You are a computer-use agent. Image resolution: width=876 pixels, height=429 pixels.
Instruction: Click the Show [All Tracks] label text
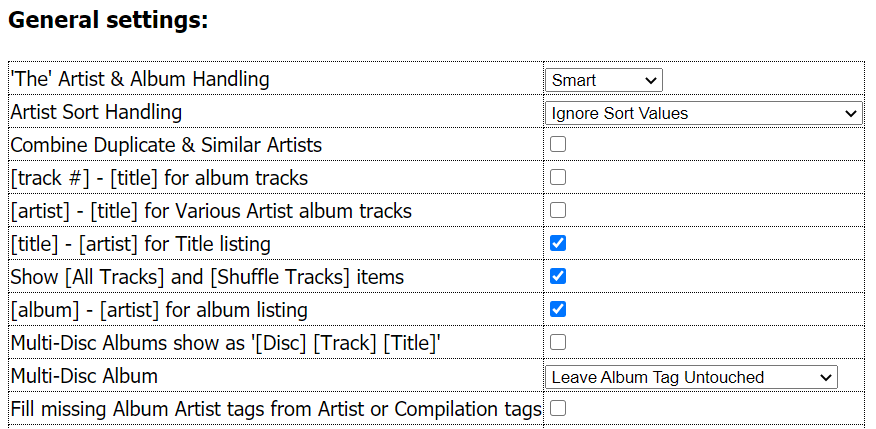207,276
